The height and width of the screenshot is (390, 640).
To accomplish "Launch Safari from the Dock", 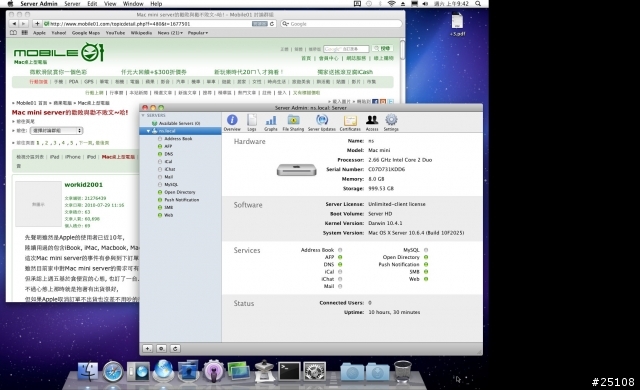I will (x=113, y=372).
